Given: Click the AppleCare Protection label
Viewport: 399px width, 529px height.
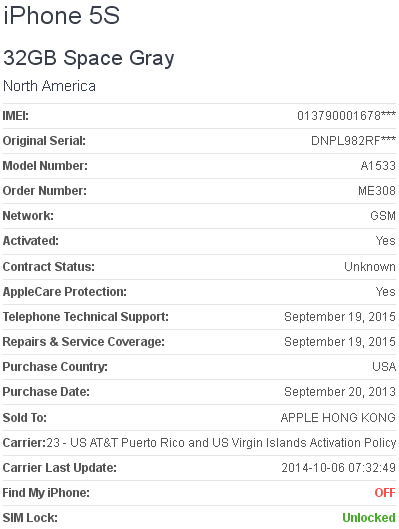Looking at the screenshot, I should point(65,292).
